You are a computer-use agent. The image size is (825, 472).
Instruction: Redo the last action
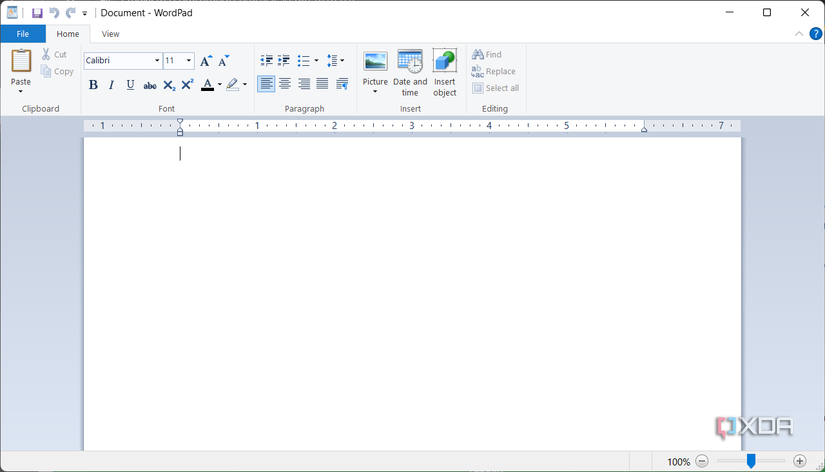pyautogui.click(x=71, y=13)
